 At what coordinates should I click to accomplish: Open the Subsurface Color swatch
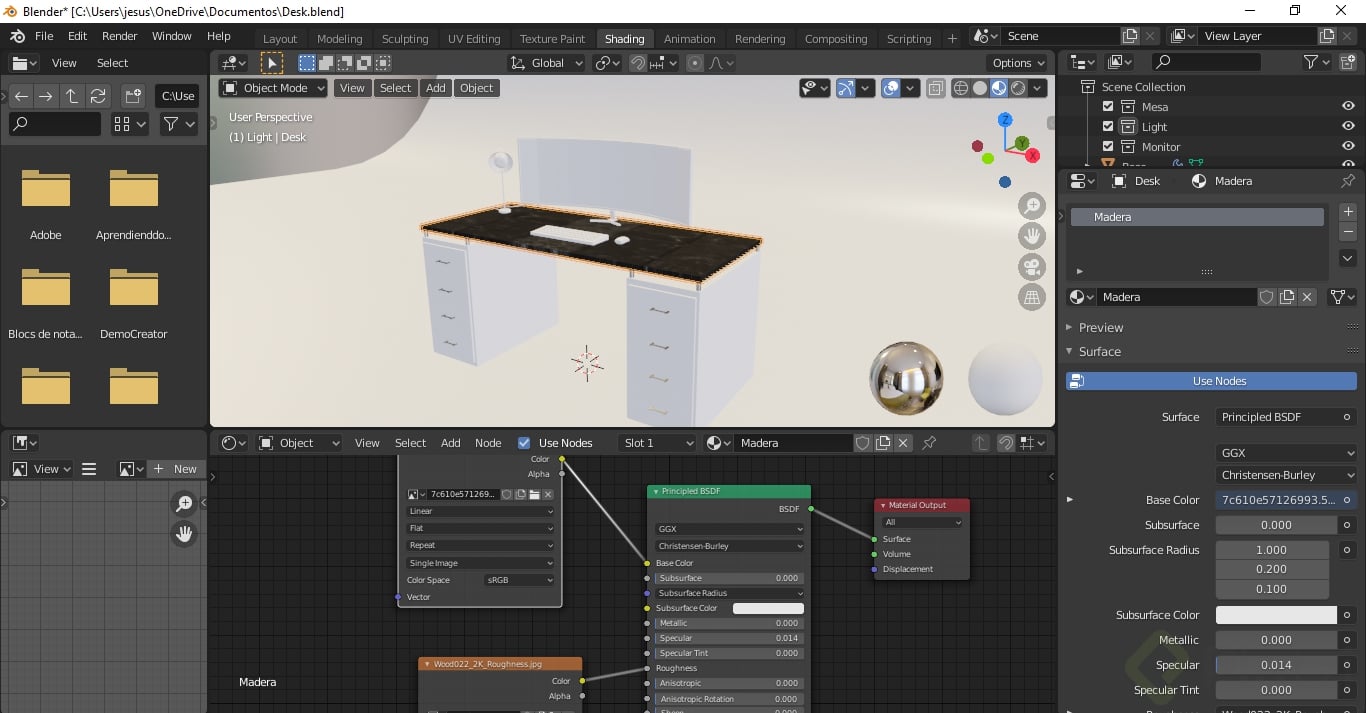1275,614
